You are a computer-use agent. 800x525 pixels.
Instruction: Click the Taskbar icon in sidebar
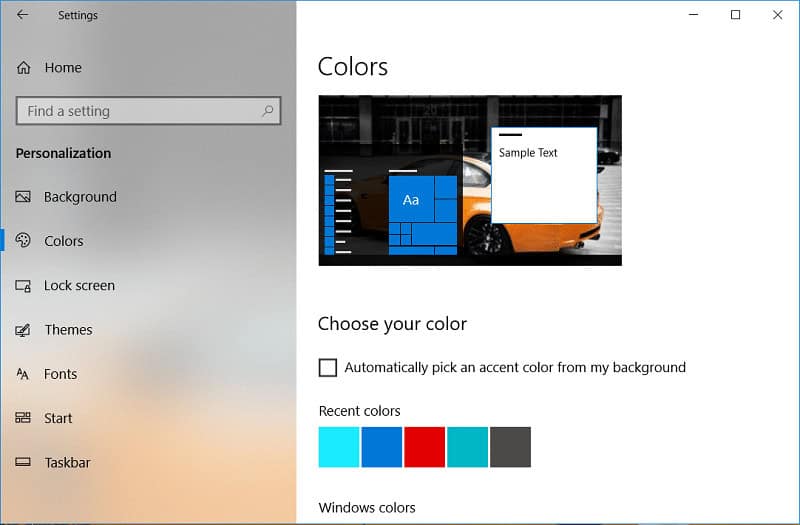pos(24,463)
